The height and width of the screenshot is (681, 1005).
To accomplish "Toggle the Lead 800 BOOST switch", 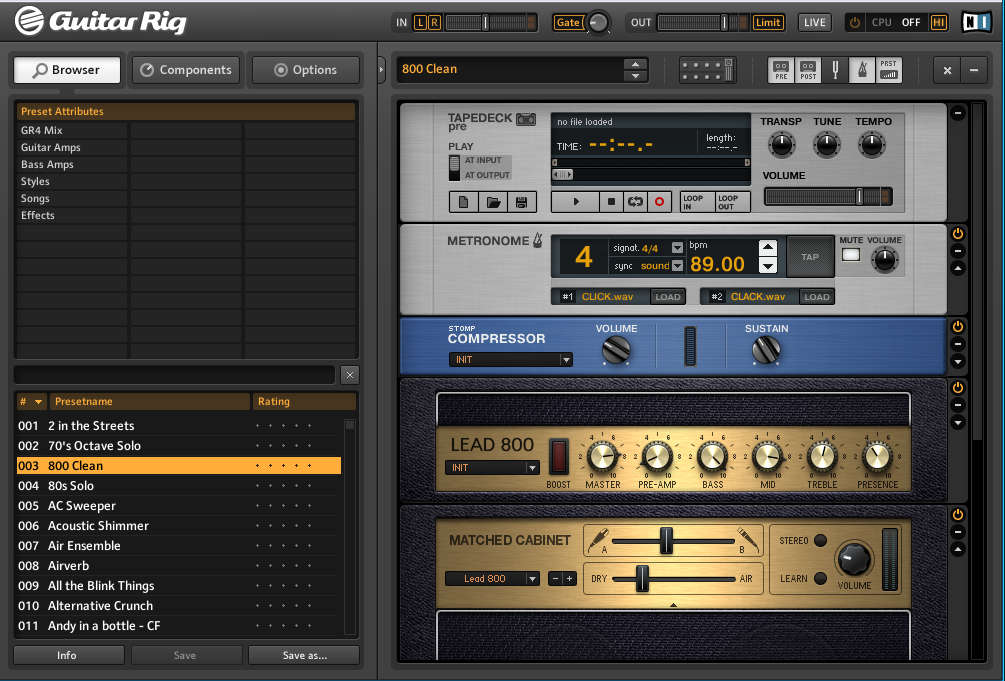I will point(558,457).
